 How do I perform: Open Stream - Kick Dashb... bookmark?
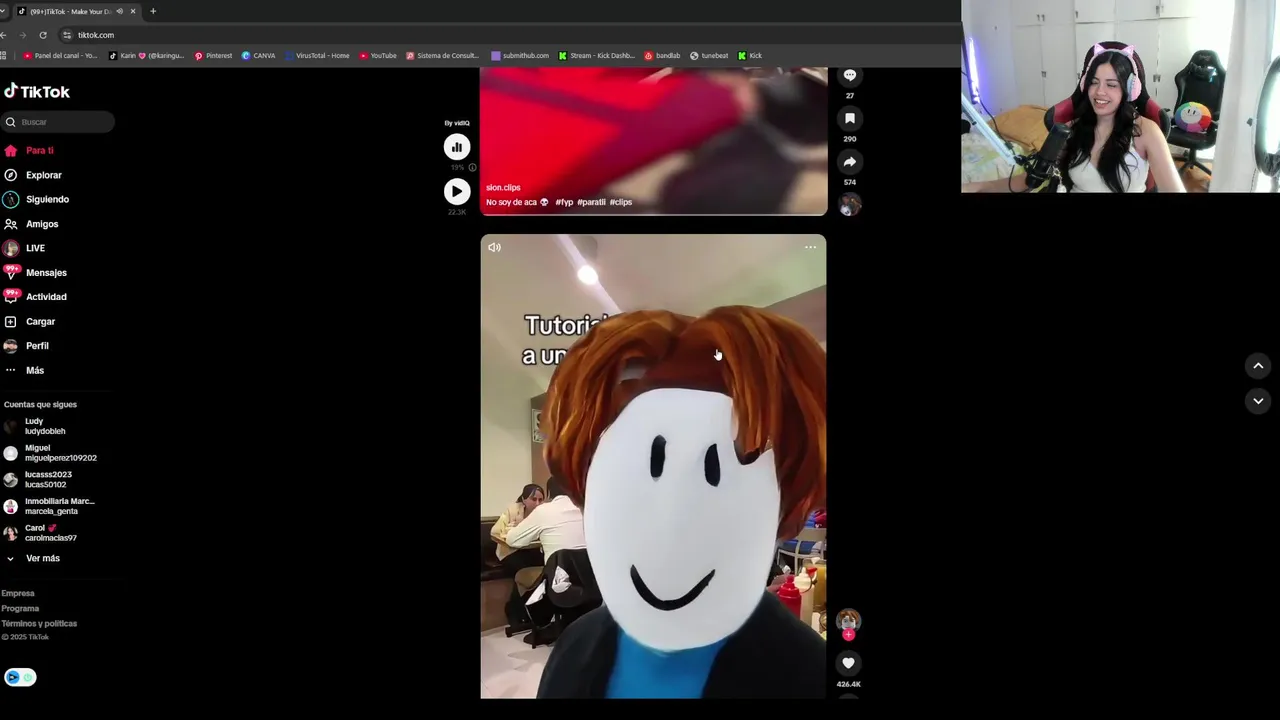coord(597,56)
